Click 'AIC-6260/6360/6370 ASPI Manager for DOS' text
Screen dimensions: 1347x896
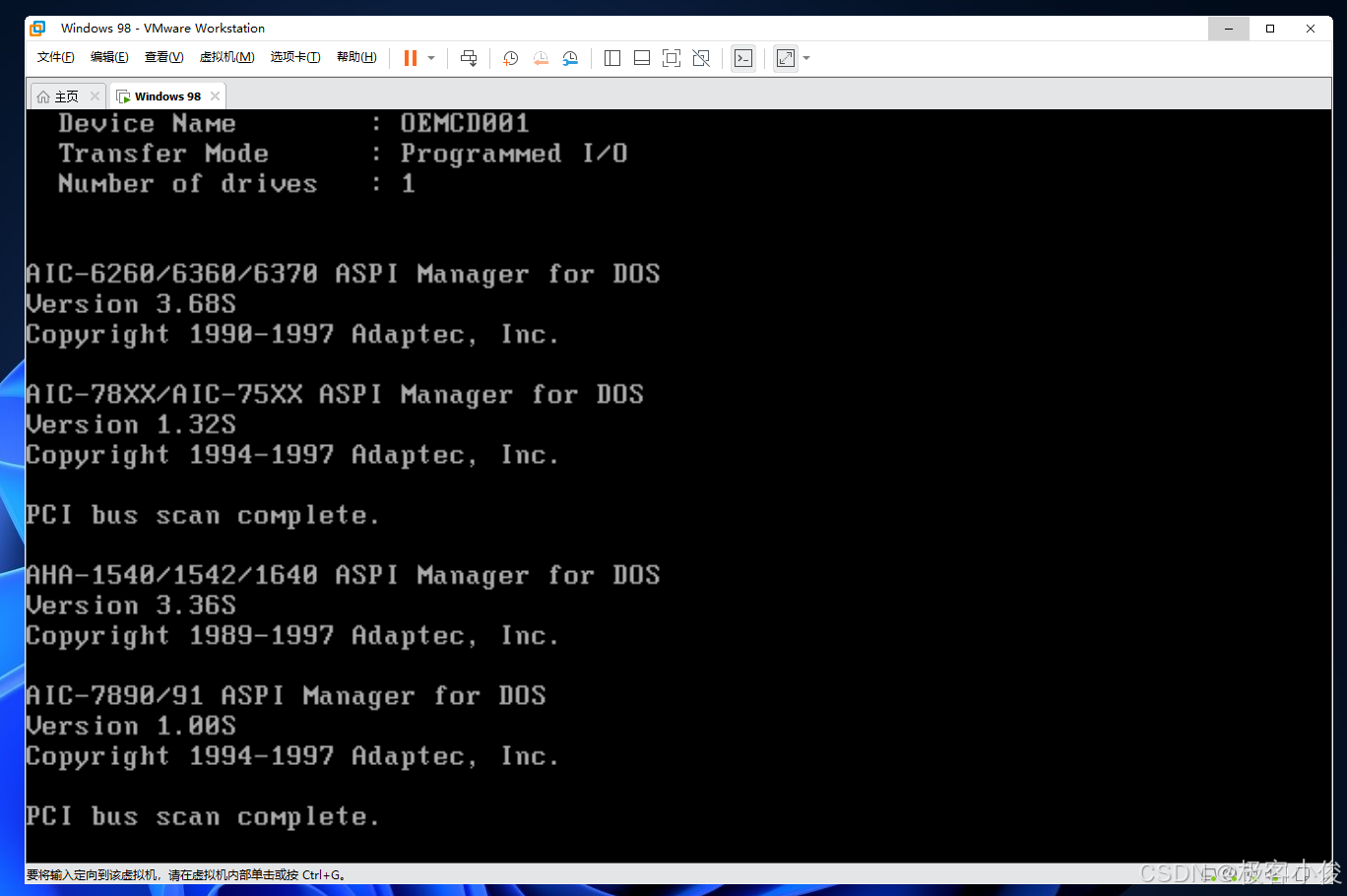[343, 274]
